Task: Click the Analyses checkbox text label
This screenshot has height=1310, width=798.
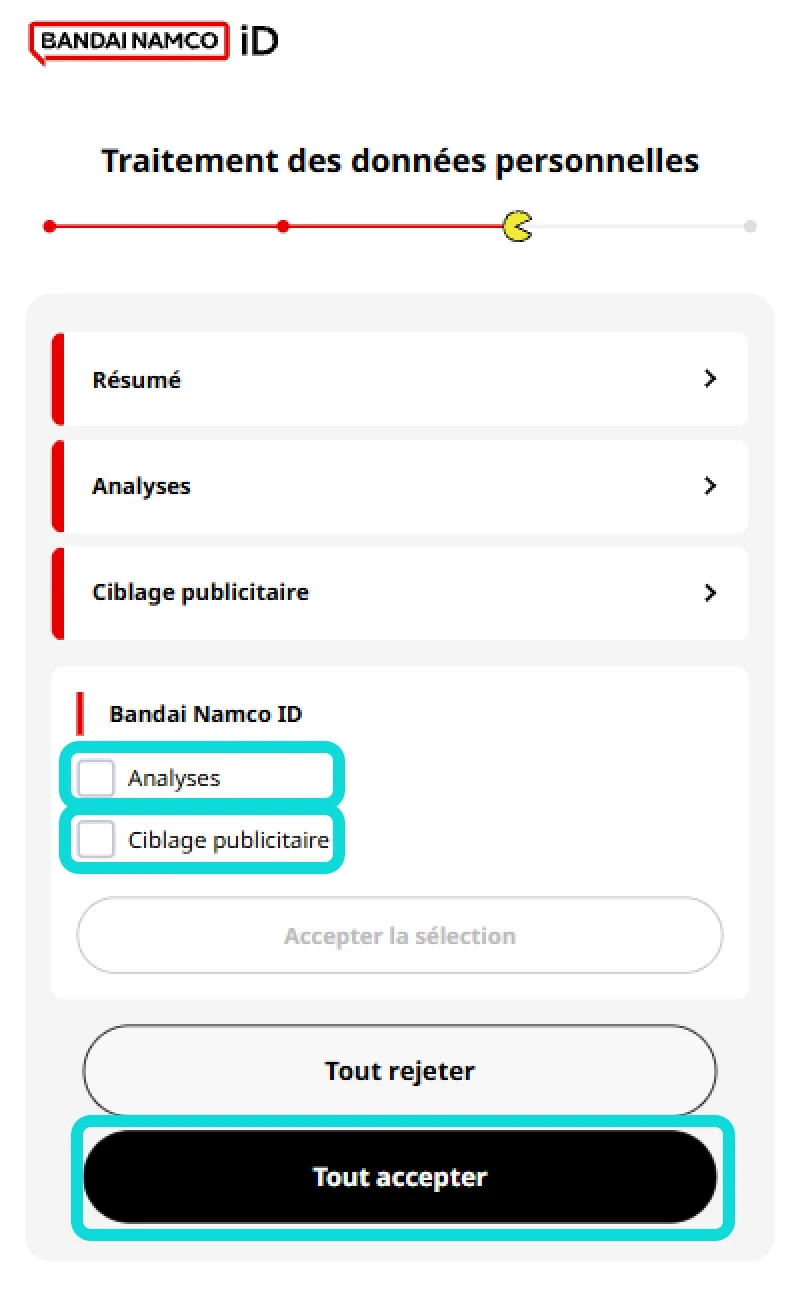Action: 174,778
